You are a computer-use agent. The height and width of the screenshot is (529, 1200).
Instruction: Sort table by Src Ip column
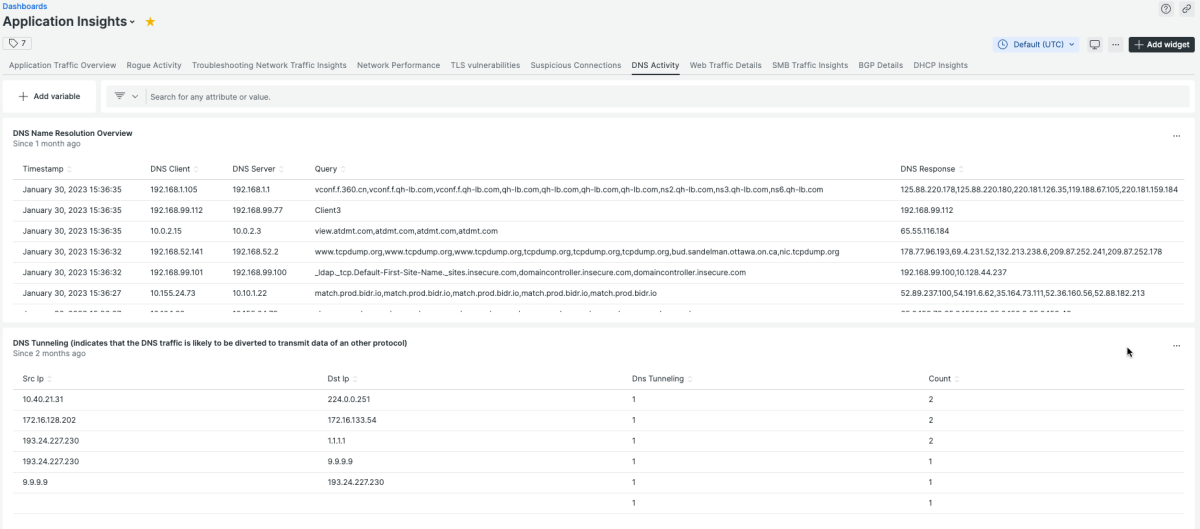click(x=36, y=379)
